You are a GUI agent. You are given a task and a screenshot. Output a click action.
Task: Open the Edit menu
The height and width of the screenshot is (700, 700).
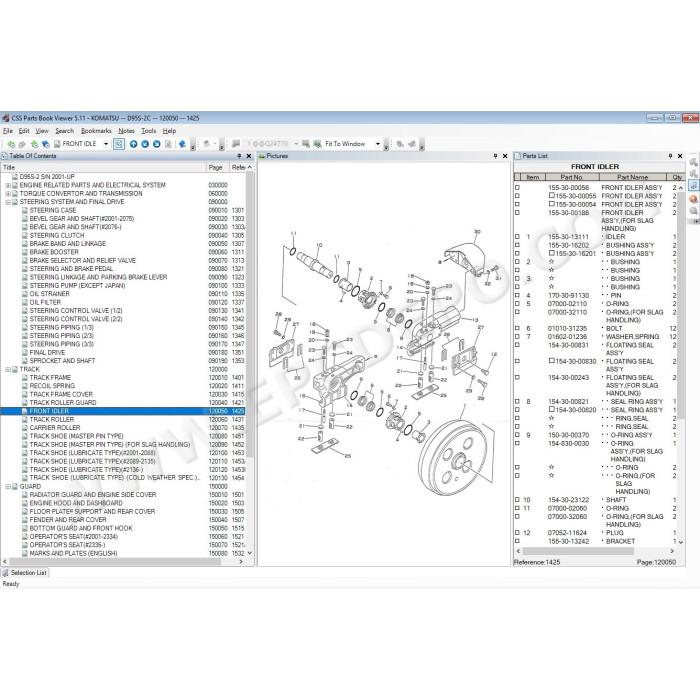pyautogui.click(x=24, y=131)
